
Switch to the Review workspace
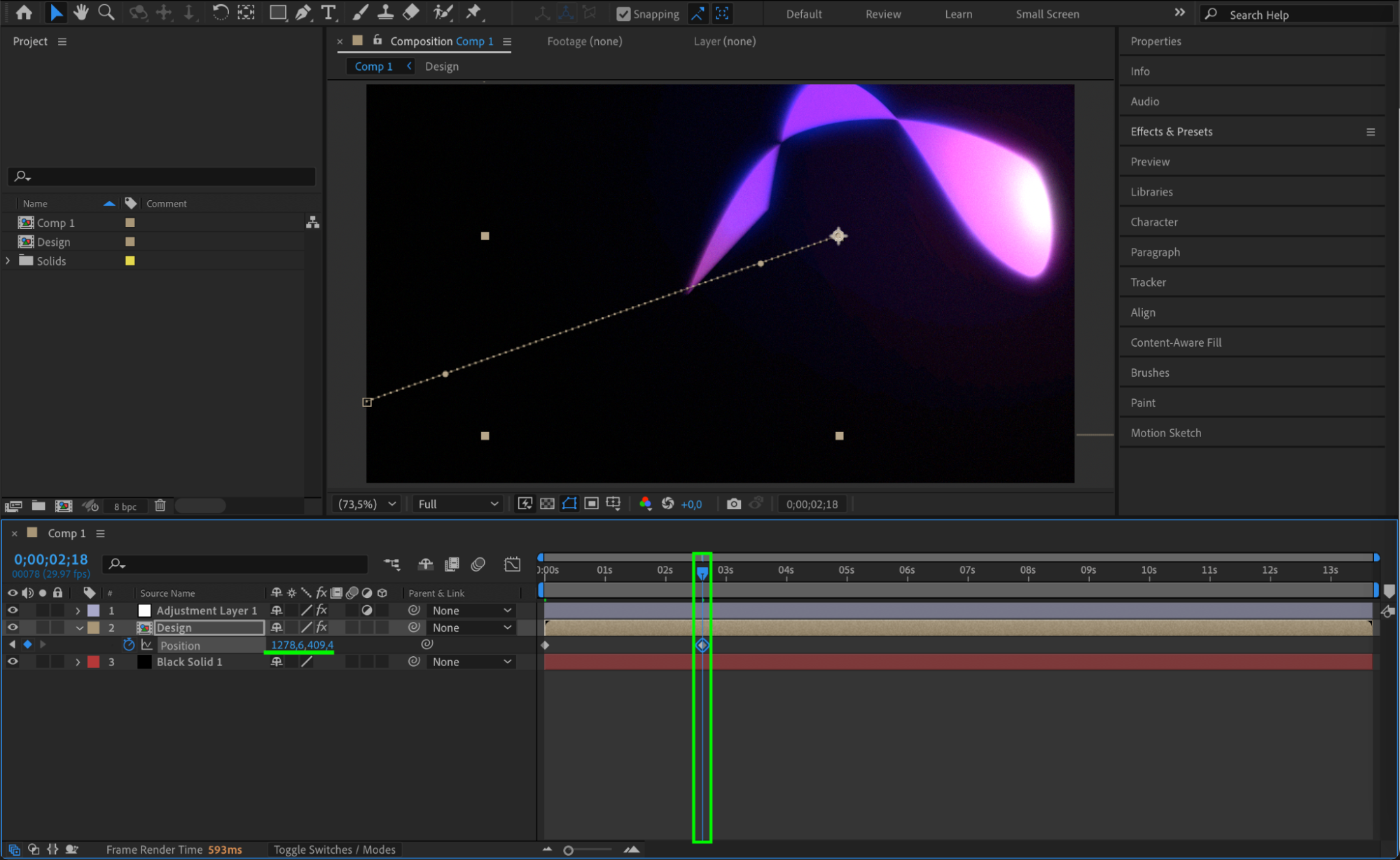[882, 14]
